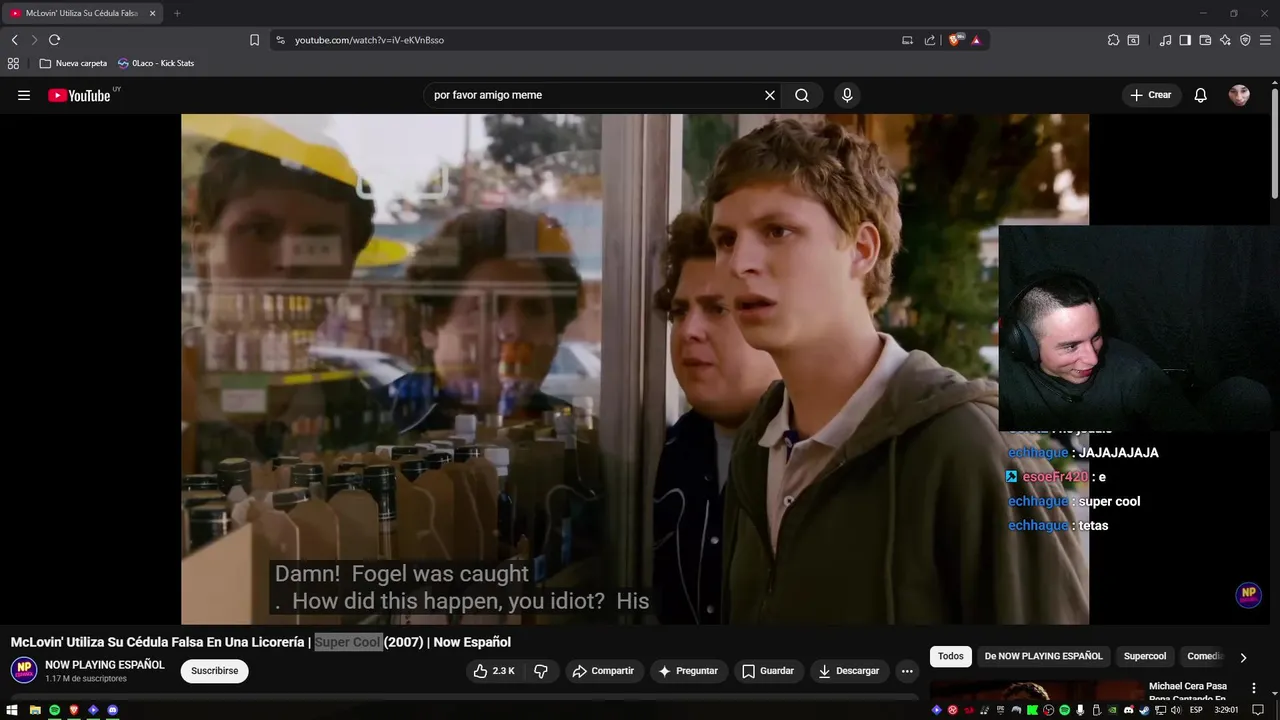Open NOW PLAYING ESPAÑOL channel avatar
The width and height of the screenshot is (1280, 720).
pyautogui.click(x=24, y=670)
